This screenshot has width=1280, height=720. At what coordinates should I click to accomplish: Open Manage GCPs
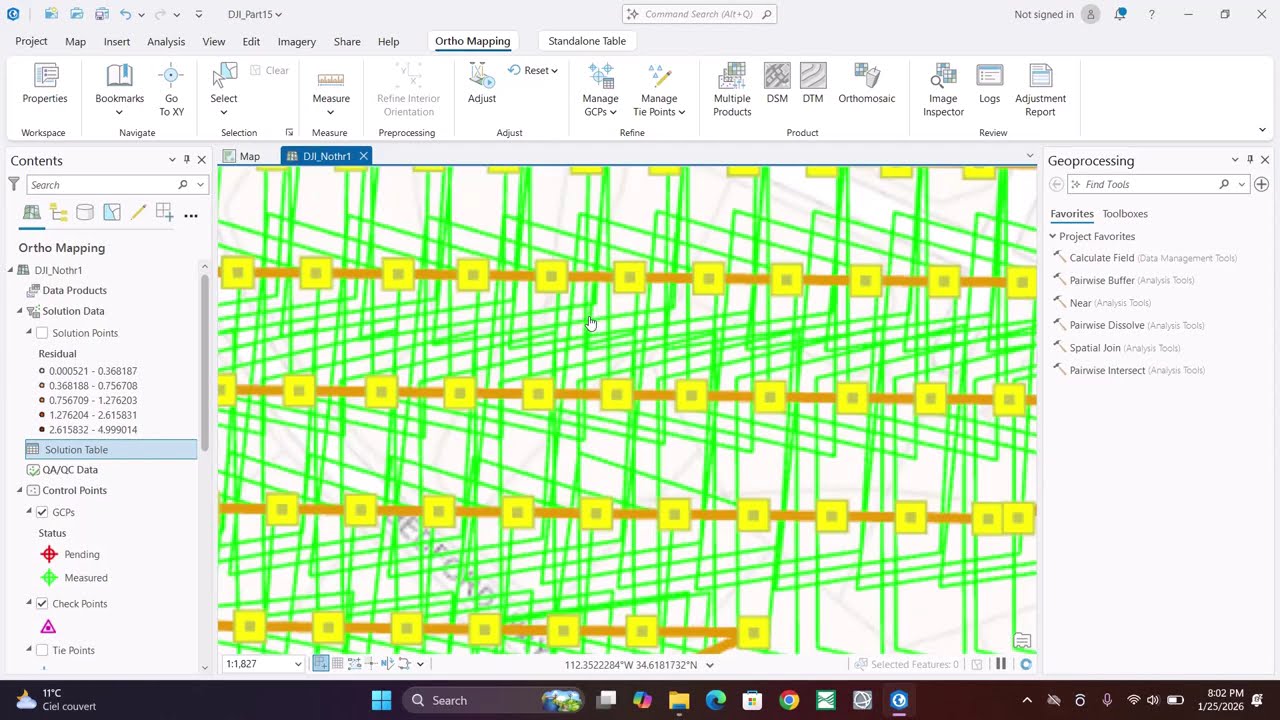tap(600, 90)
